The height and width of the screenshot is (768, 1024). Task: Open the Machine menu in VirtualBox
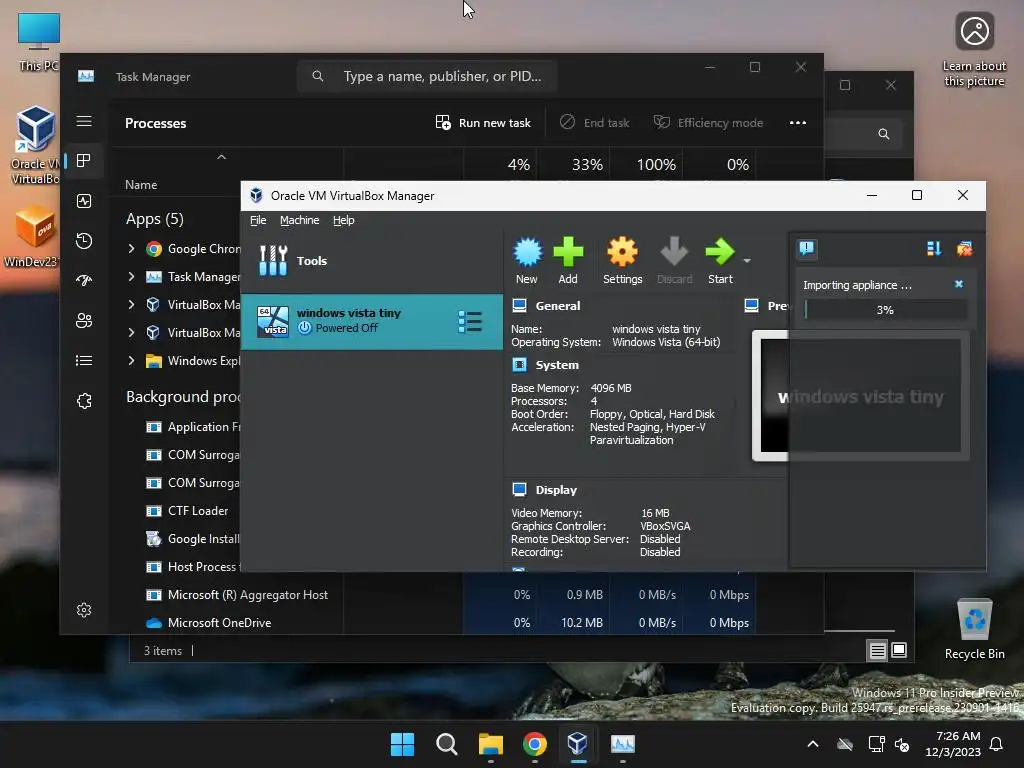(x=299, y=220)
